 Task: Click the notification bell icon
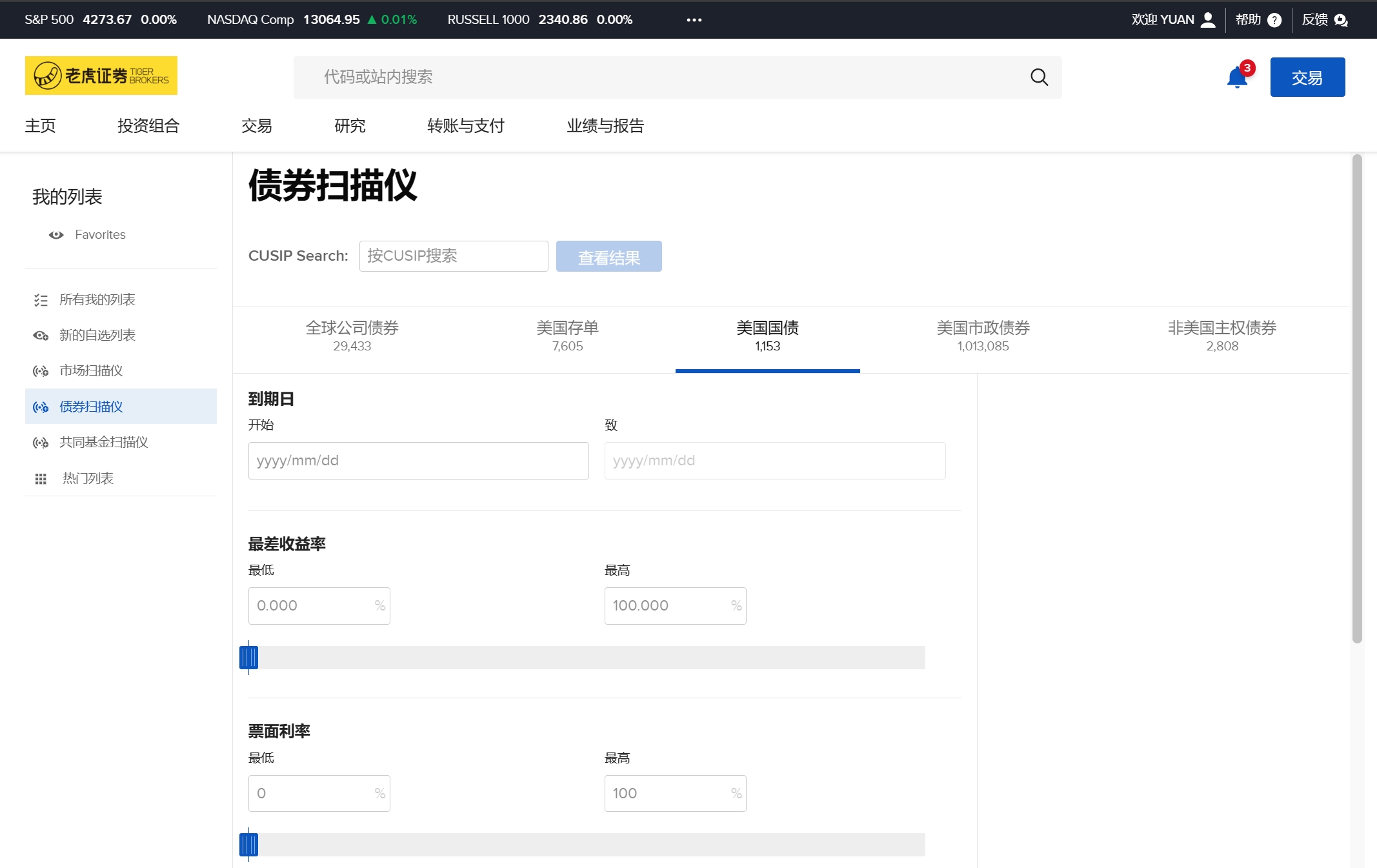(1236, 77)
